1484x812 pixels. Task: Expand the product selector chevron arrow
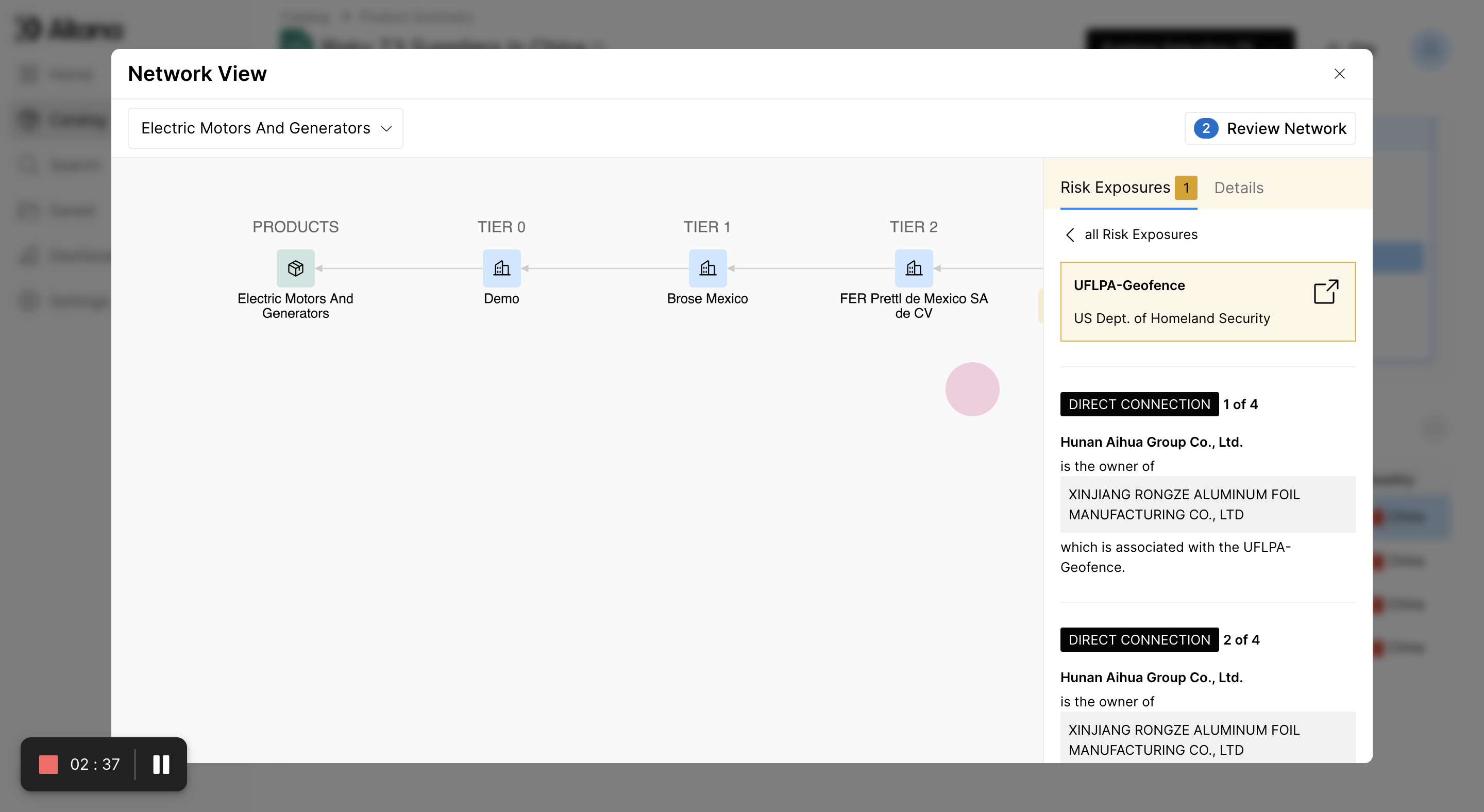pyautogui.click(x=386, y=128)
